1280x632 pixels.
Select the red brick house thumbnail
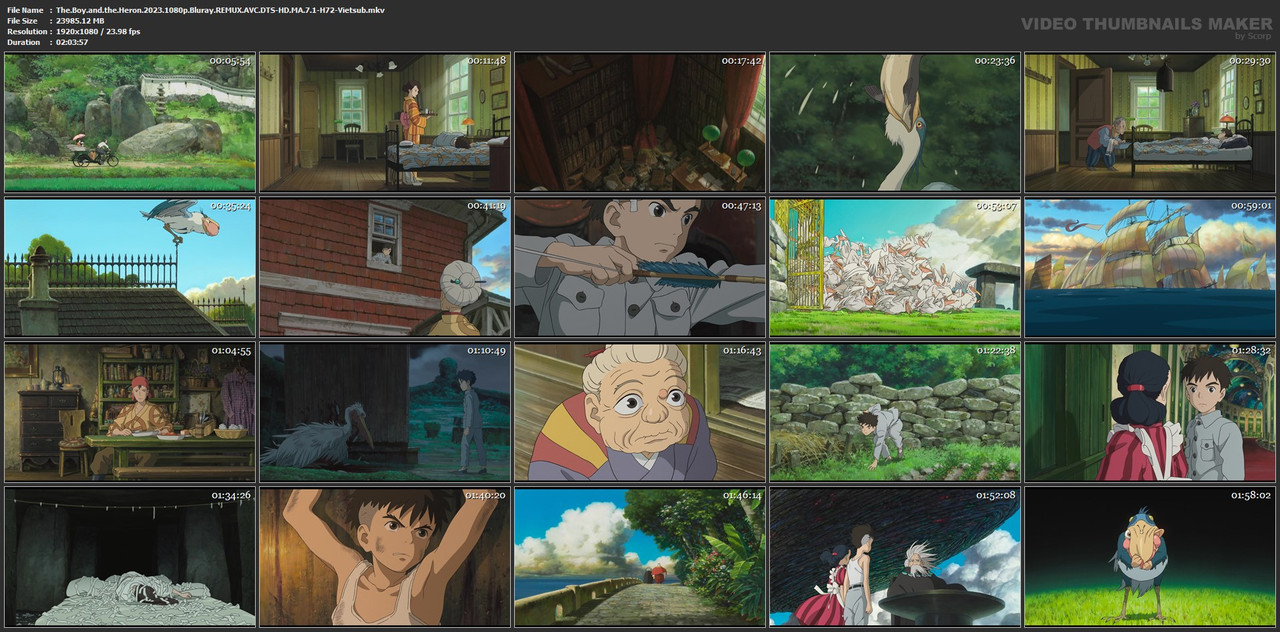(x=385, y=267)
